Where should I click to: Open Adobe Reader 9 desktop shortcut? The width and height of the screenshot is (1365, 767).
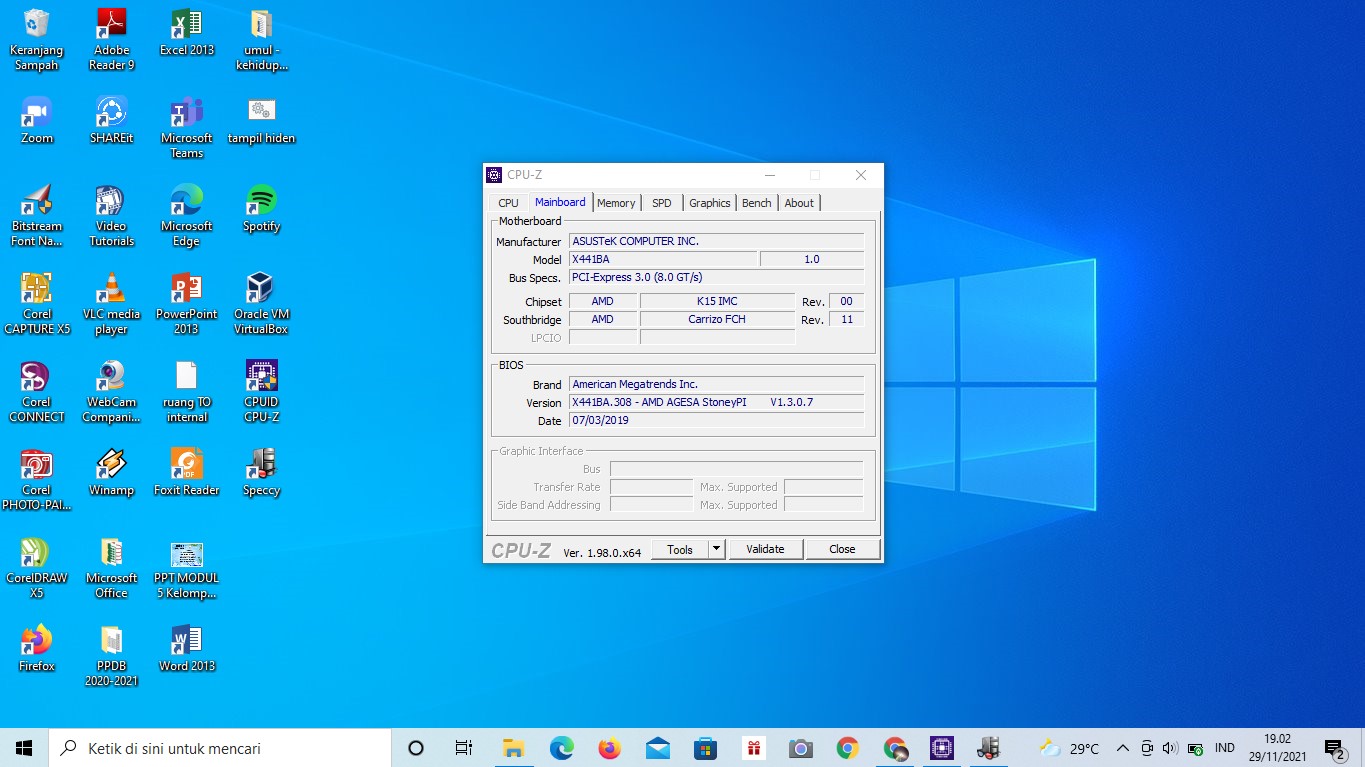tap(111, 40)
